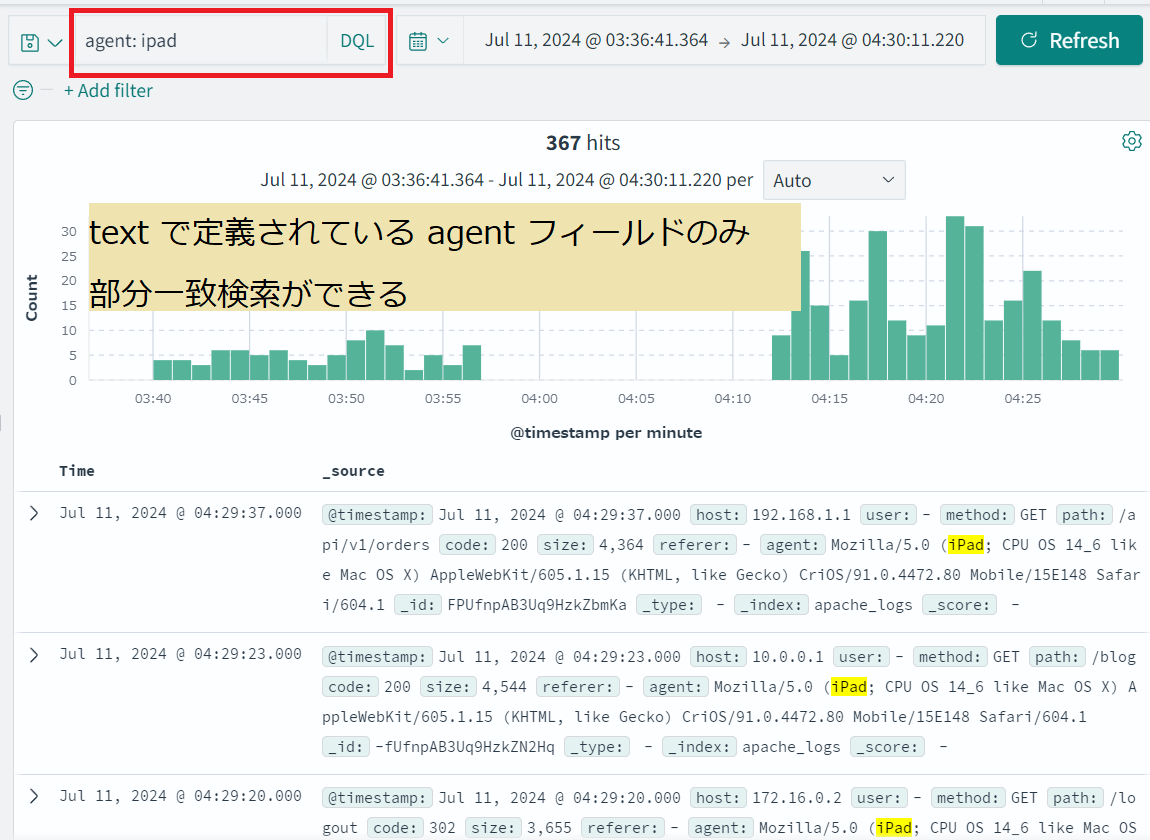1150x840 pixels.
Task: Expand the 04:29:37.000 log row
Action: [x=34, y=513]
